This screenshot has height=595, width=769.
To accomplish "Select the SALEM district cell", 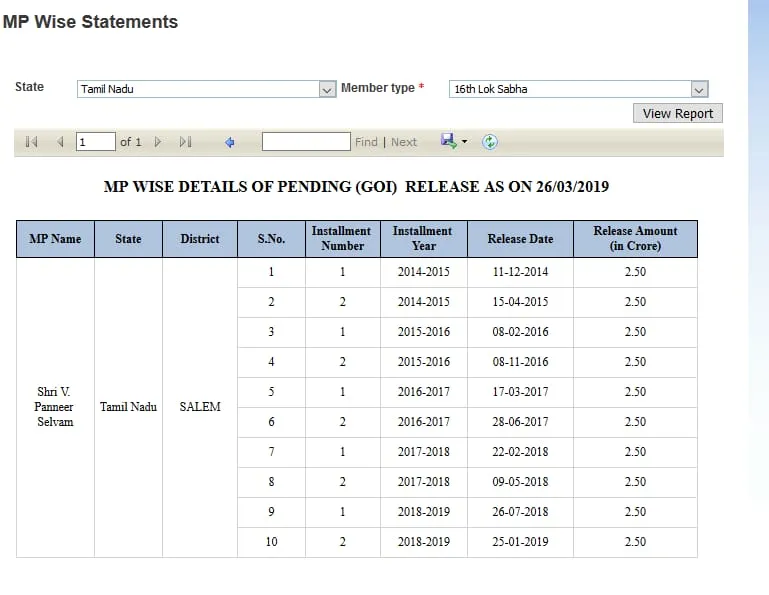I will coord(200,407).
